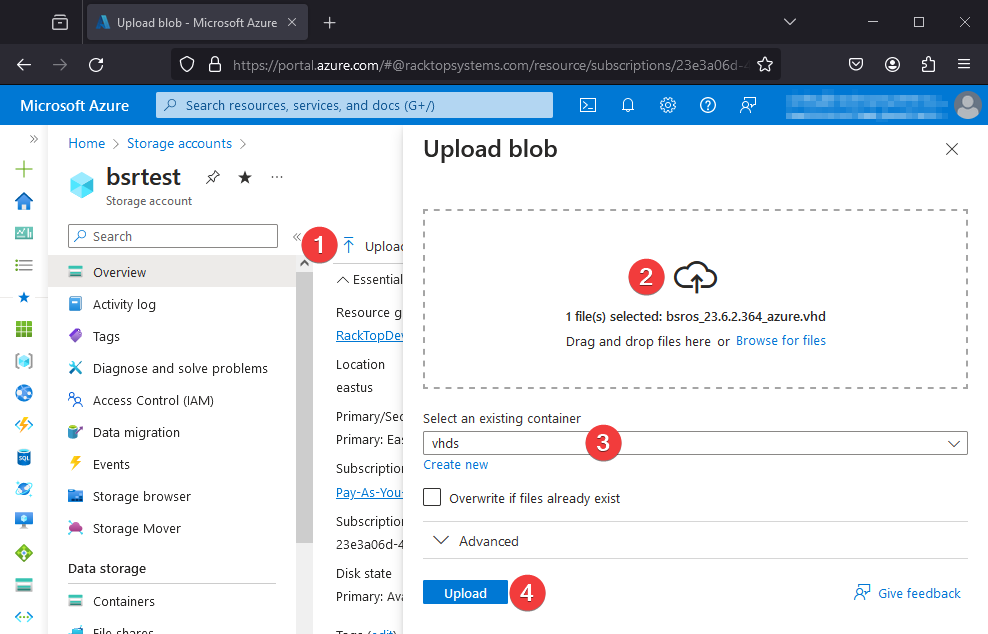Click the Upload button
The height and width of the screenshot is (634, 988).
click(465, 592)
